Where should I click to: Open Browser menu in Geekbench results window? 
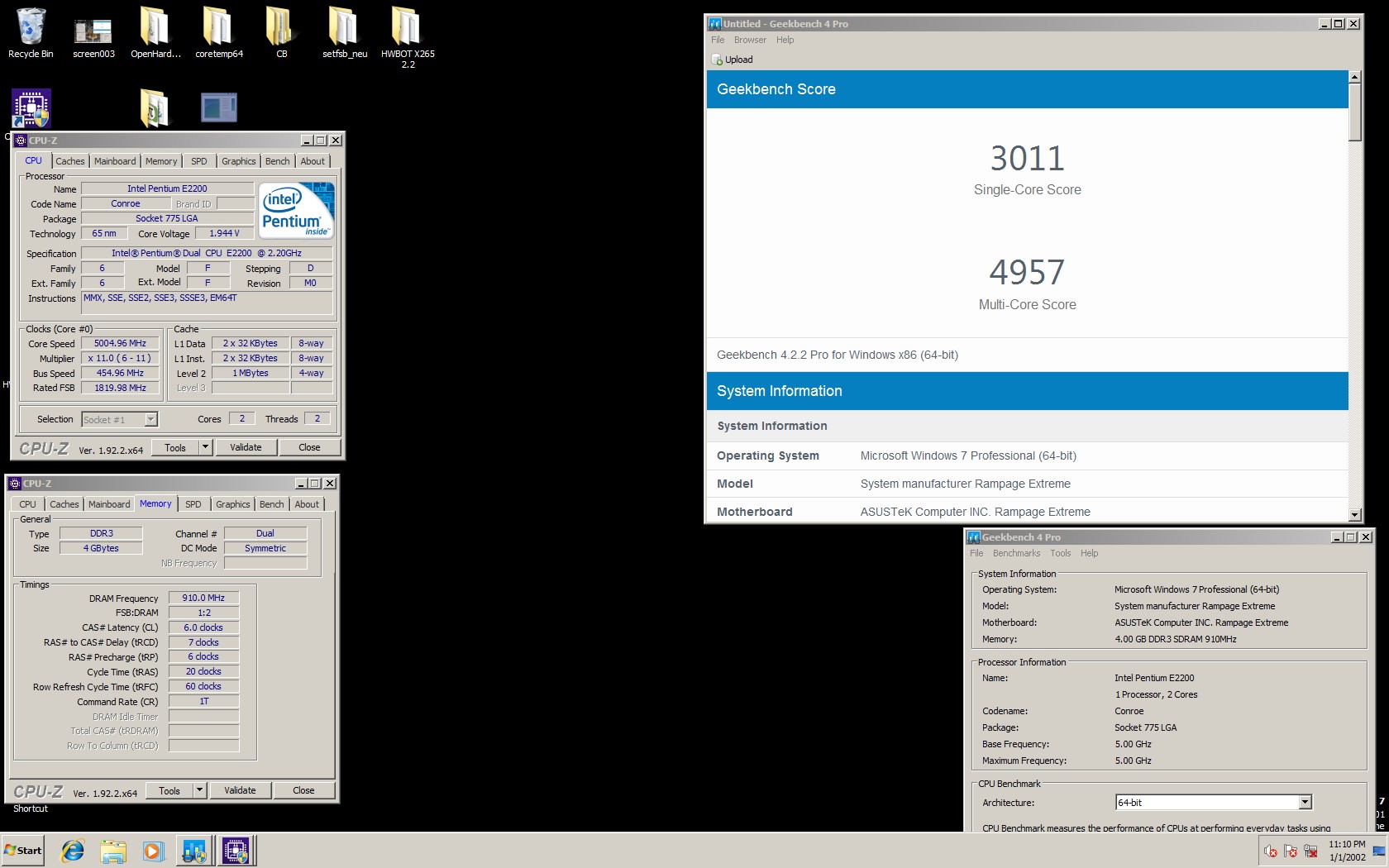coord(750,40)
